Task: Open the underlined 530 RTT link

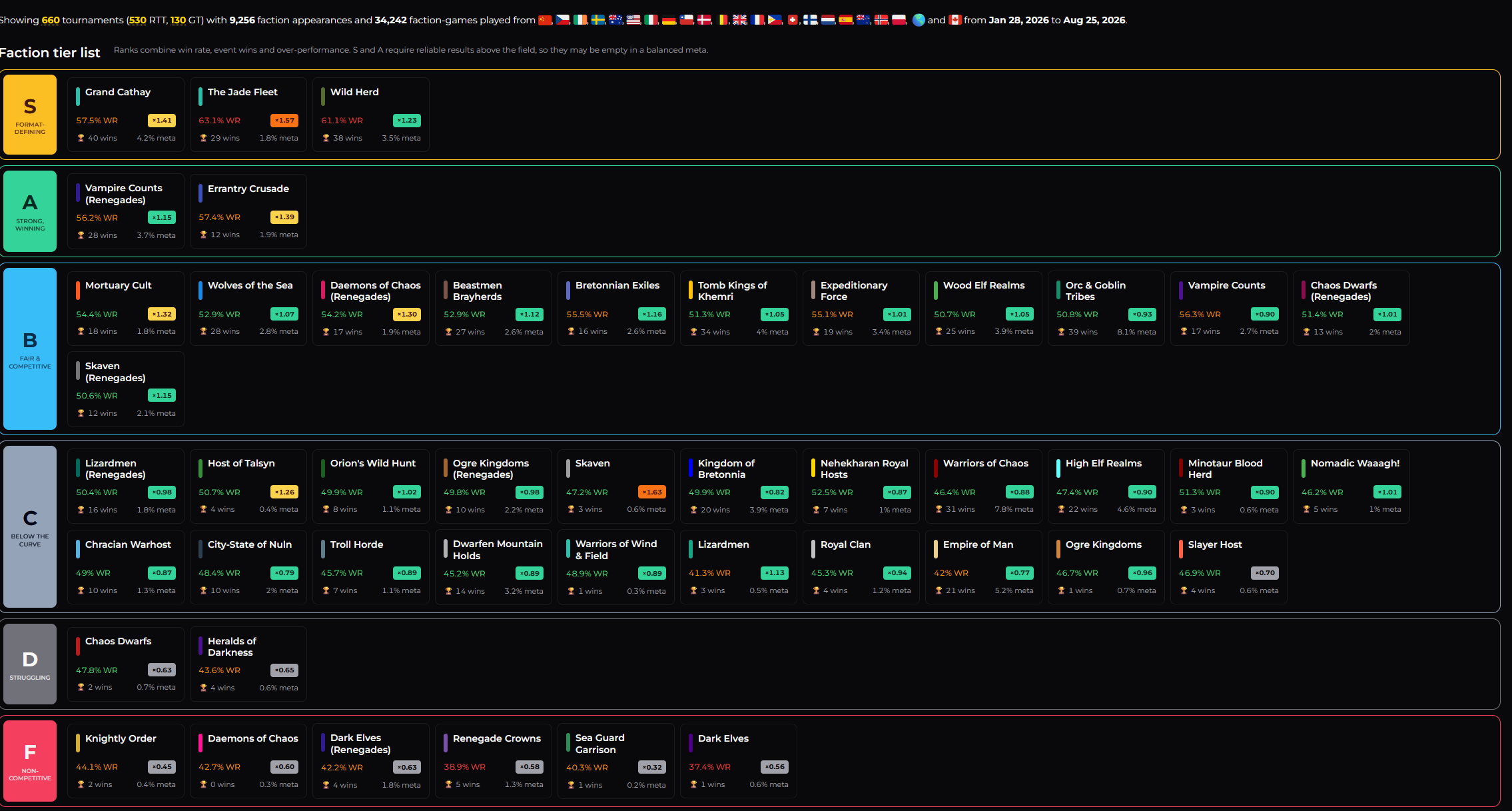Action: (137, 20)
